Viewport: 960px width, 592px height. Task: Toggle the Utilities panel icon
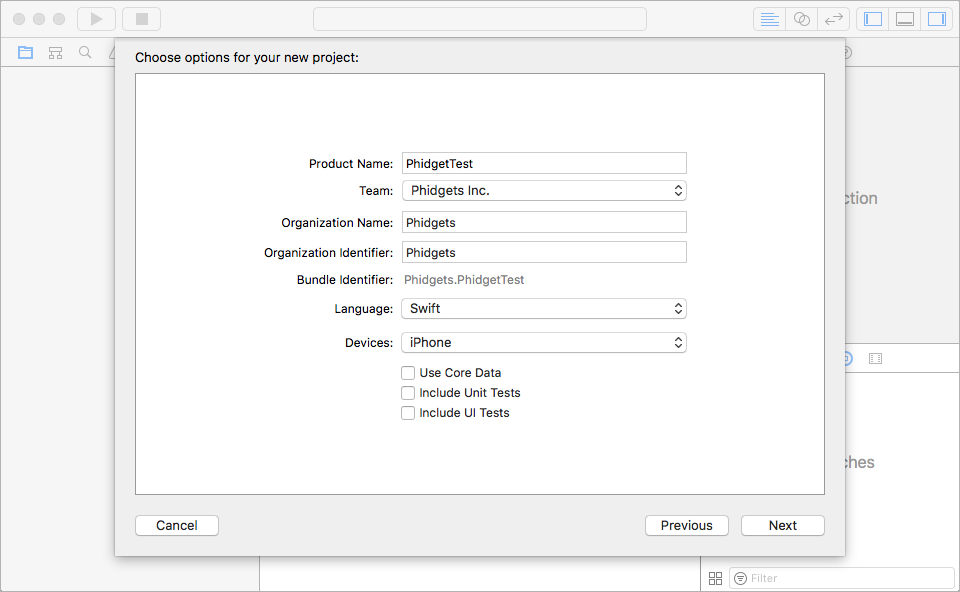[x=937, y=19]
